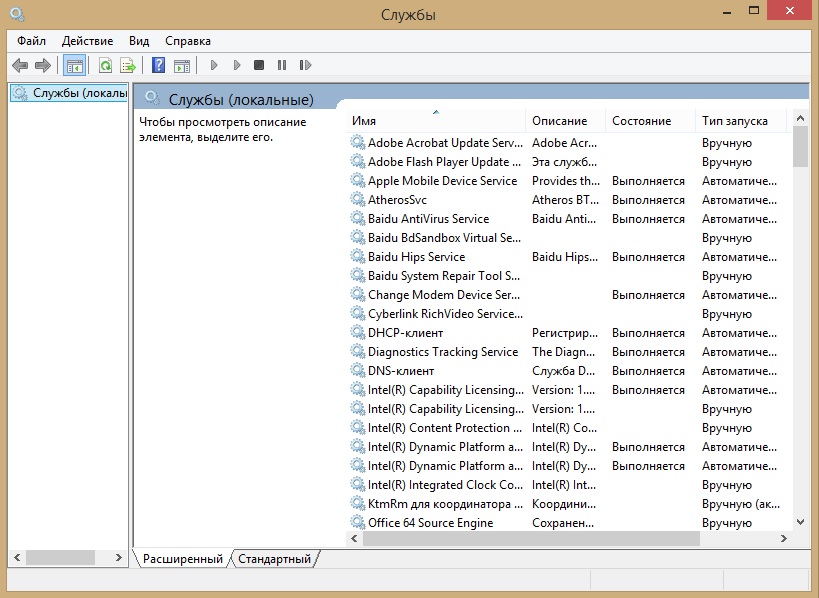Switch to the Стандартный tab
Screen dimensions: 819x598
274,559
